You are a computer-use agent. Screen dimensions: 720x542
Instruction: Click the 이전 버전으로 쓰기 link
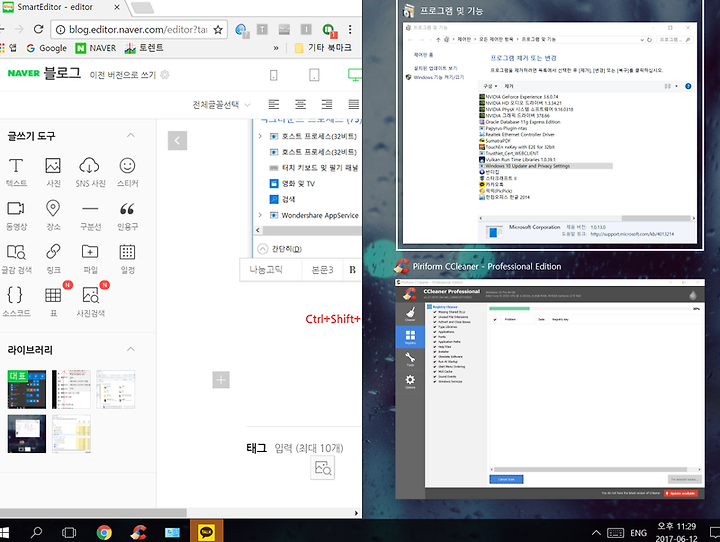point(123,75)
